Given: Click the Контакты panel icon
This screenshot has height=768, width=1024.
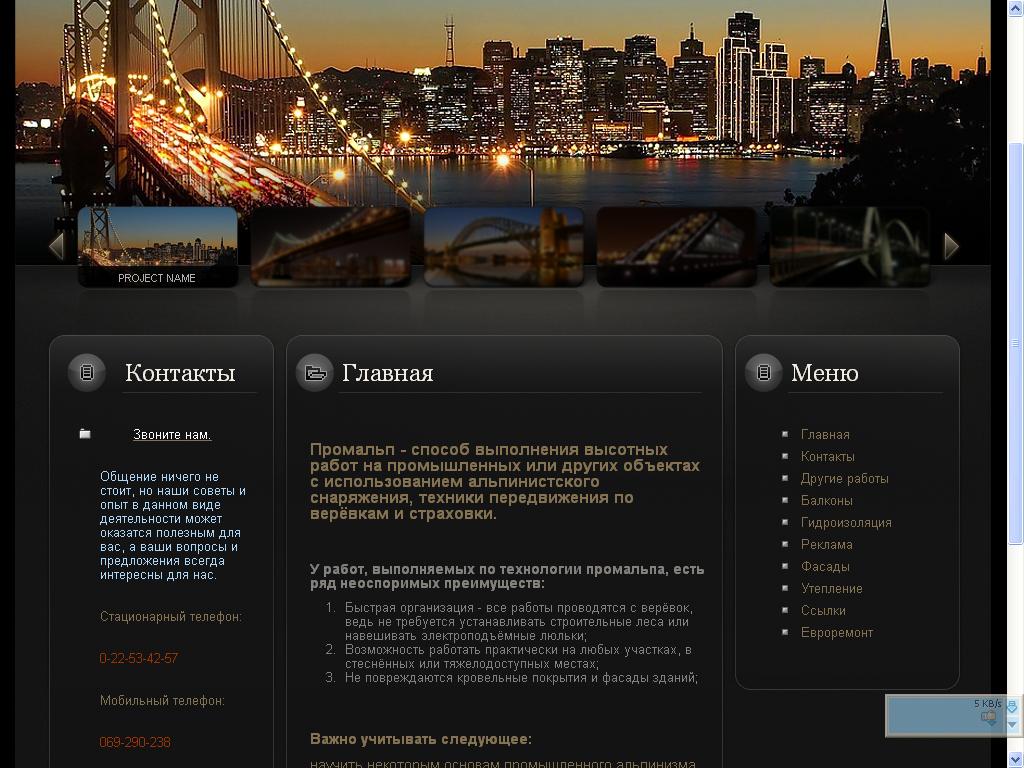Looking at the screenshot, I should click(87, 373).
